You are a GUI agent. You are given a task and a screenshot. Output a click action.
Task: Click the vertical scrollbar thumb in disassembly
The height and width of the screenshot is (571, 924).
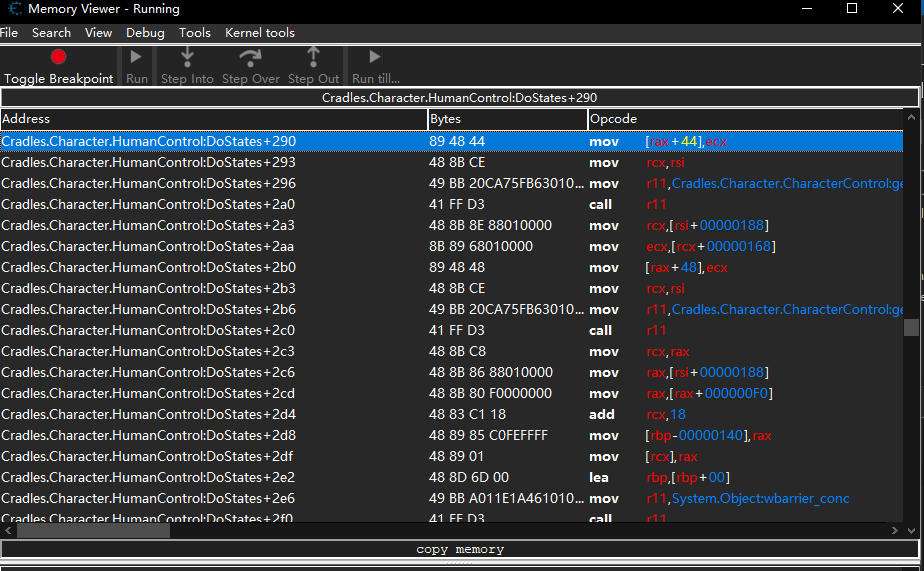point(911,327)
